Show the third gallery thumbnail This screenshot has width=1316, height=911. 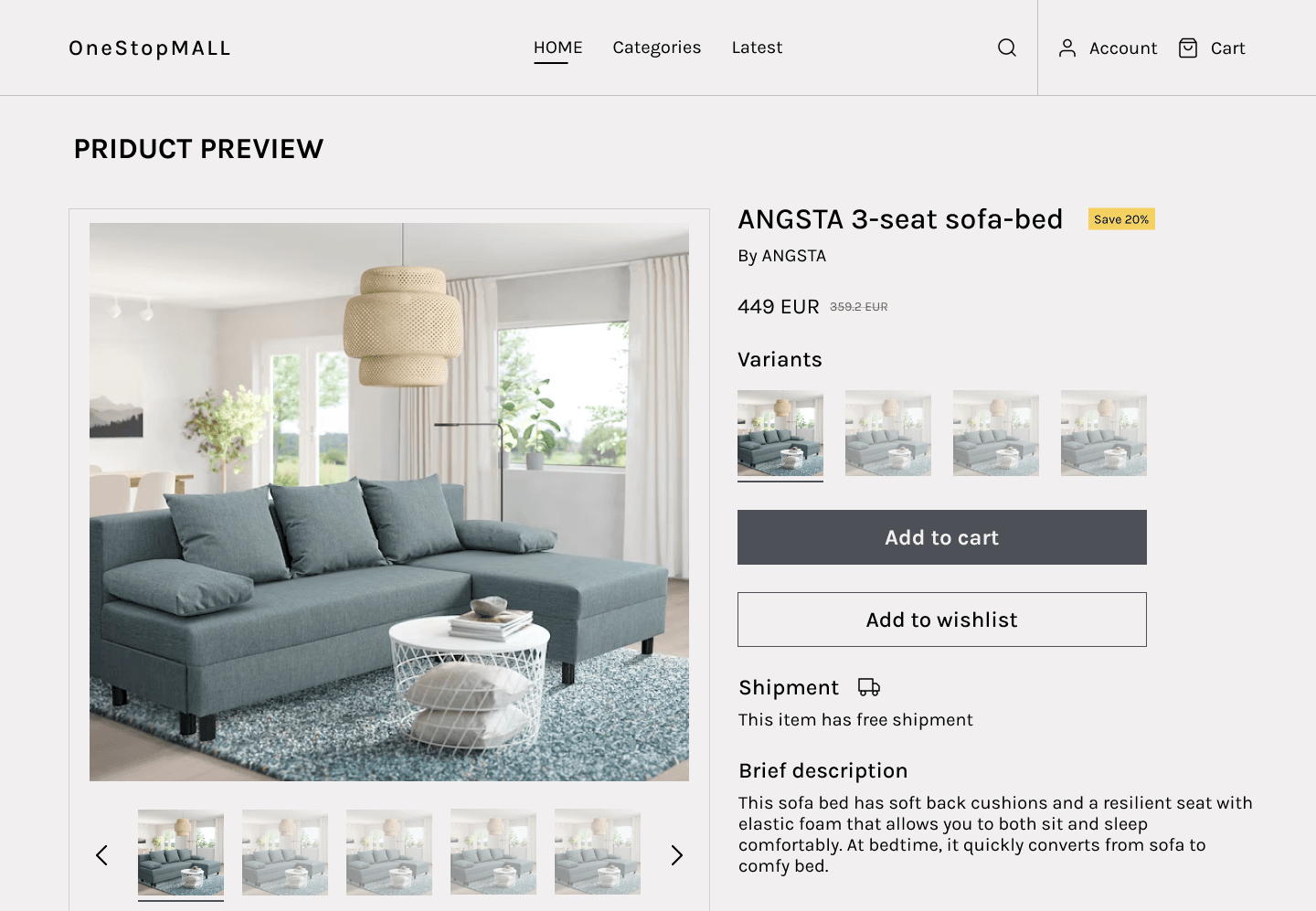tap(389, 853)
